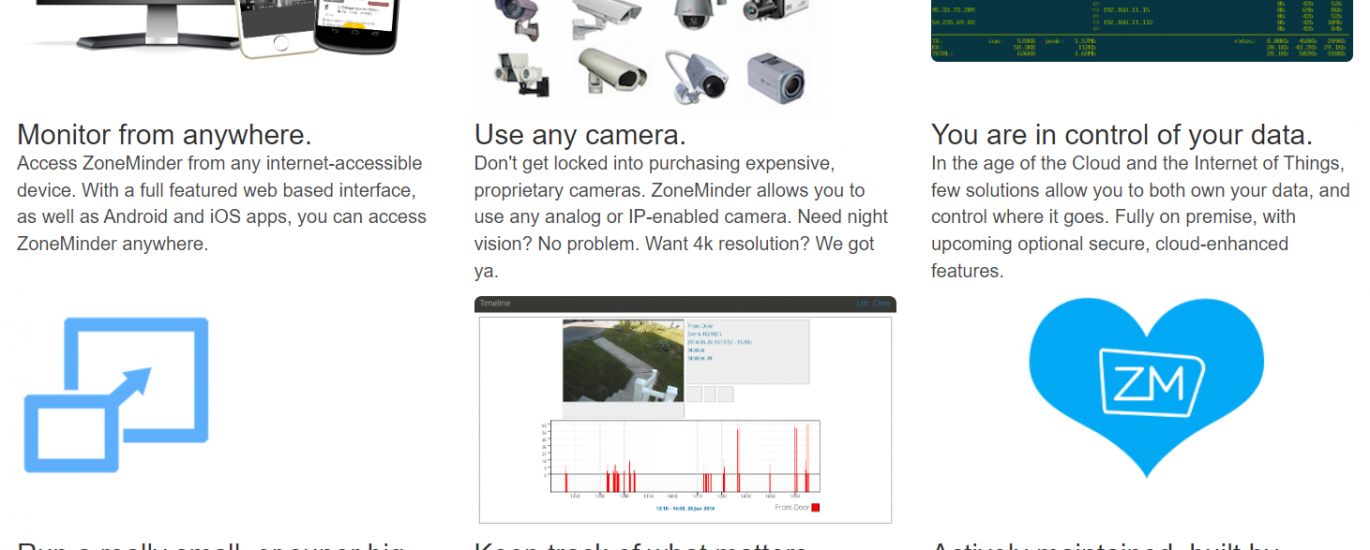Click the white smartphone in devices image

tap(274, 28)
